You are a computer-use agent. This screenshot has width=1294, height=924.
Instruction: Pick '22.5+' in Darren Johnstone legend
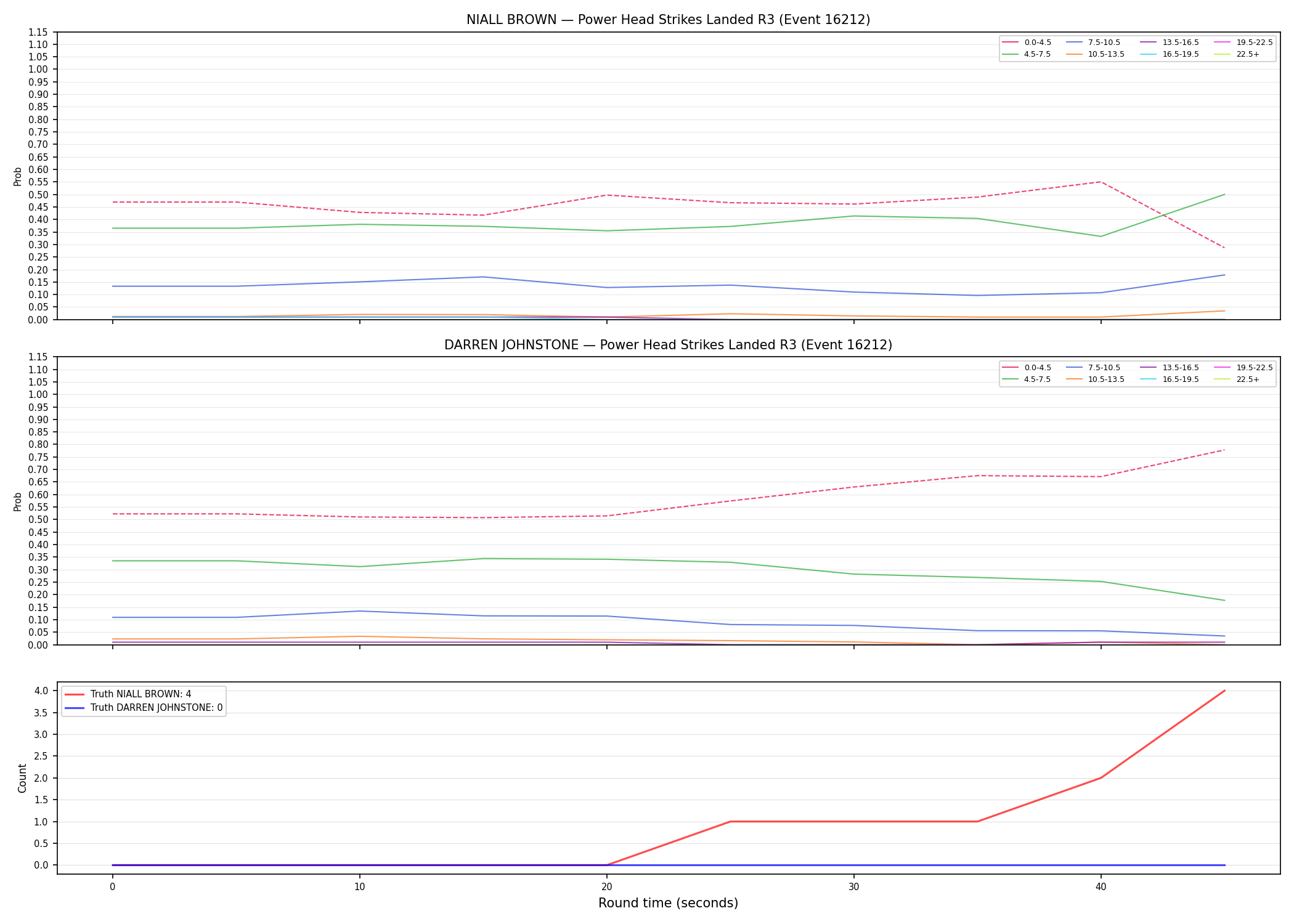coord(1237,379)
